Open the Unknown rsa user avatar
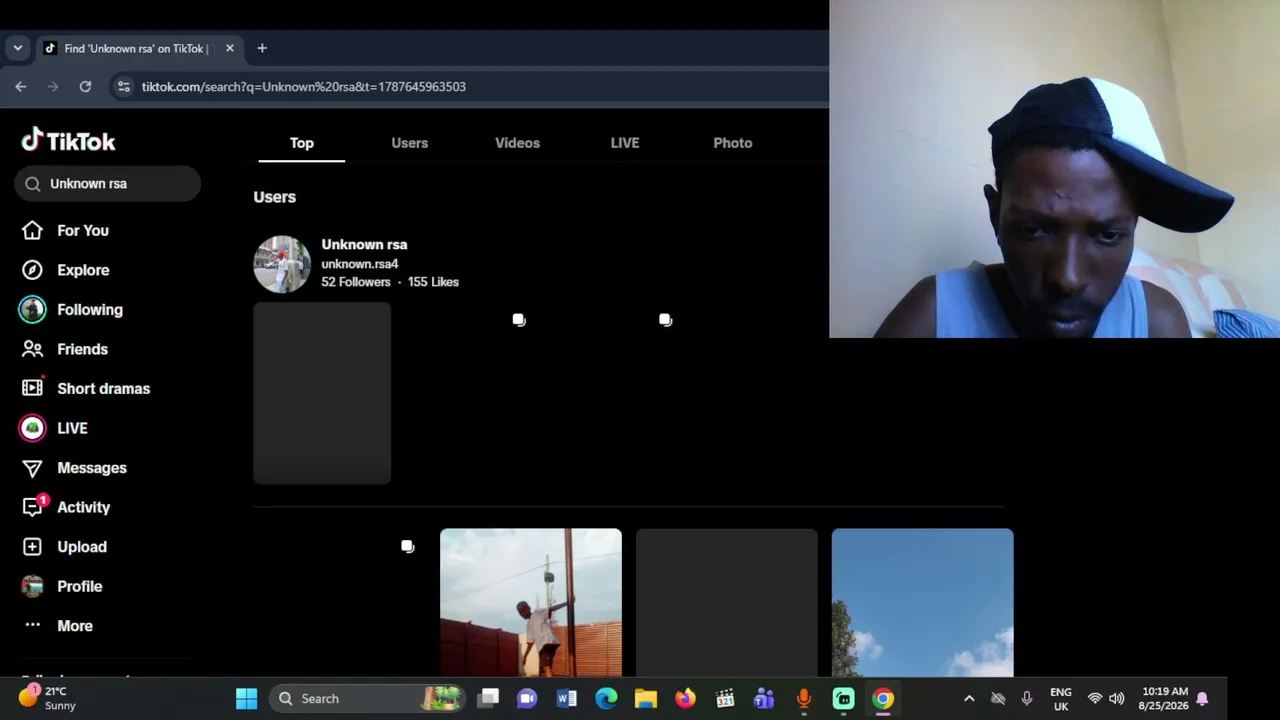The width and height of the screenshot is (1280, 720). [x=282, y=264]
